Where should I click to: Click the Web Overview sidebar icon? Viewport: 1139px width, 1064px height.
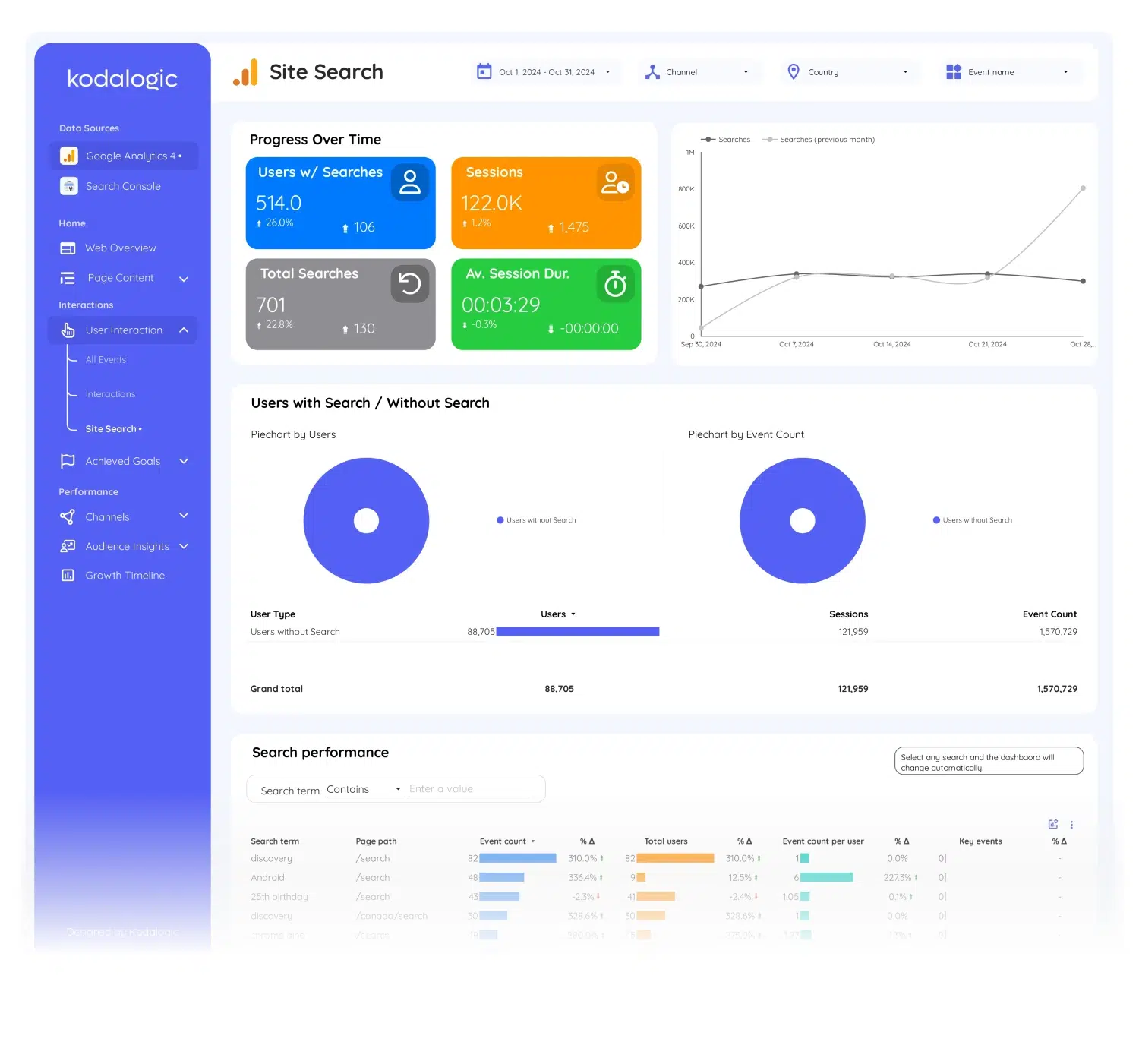(68, 248)
